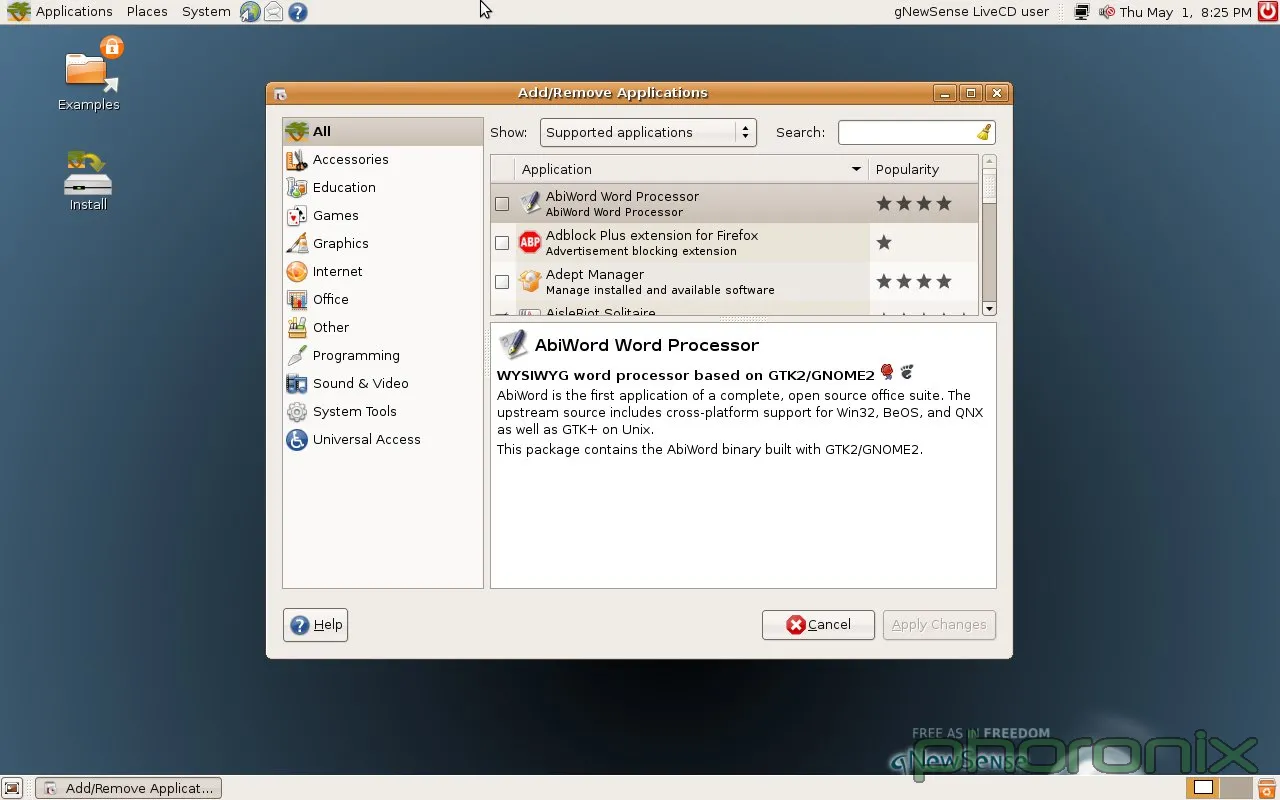Click the Adept Manager package icon
Screen dimensions: 1280x800
tap(530, 281)
